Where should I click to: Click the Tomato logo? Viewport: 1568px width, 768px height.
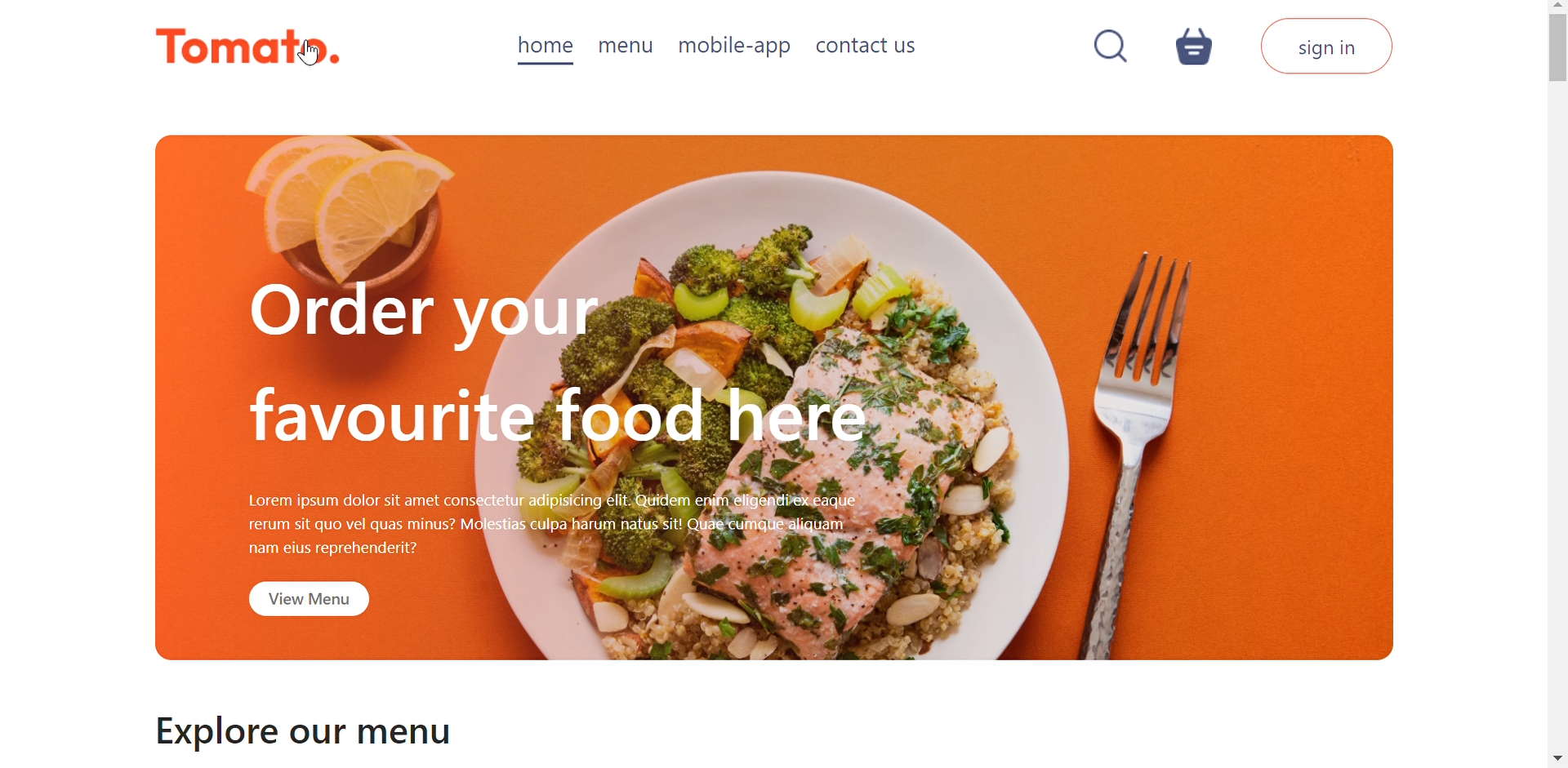click(247, 47)
